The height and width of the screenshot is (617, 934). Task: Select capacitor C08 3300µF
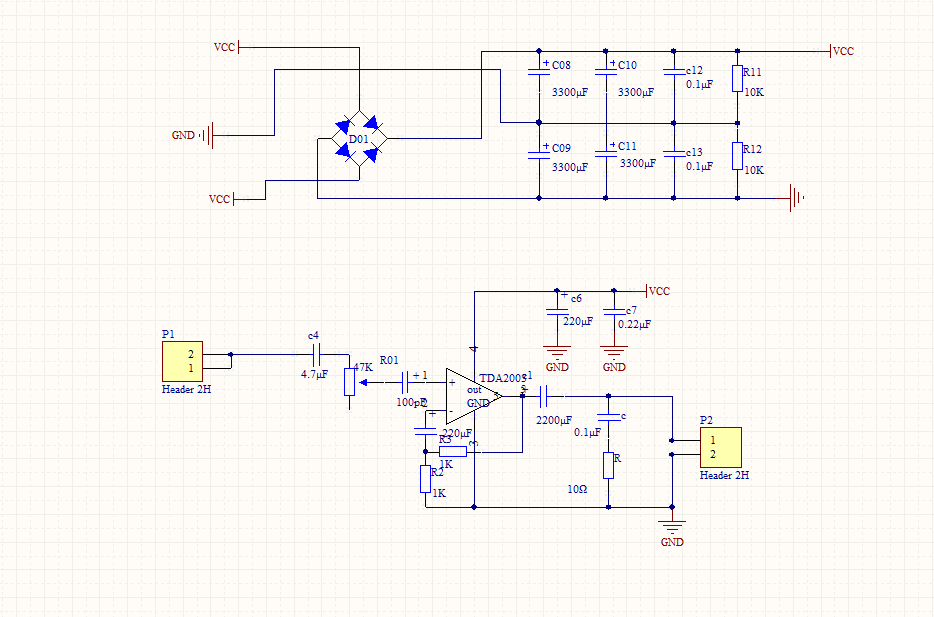[x=539, y=71]
